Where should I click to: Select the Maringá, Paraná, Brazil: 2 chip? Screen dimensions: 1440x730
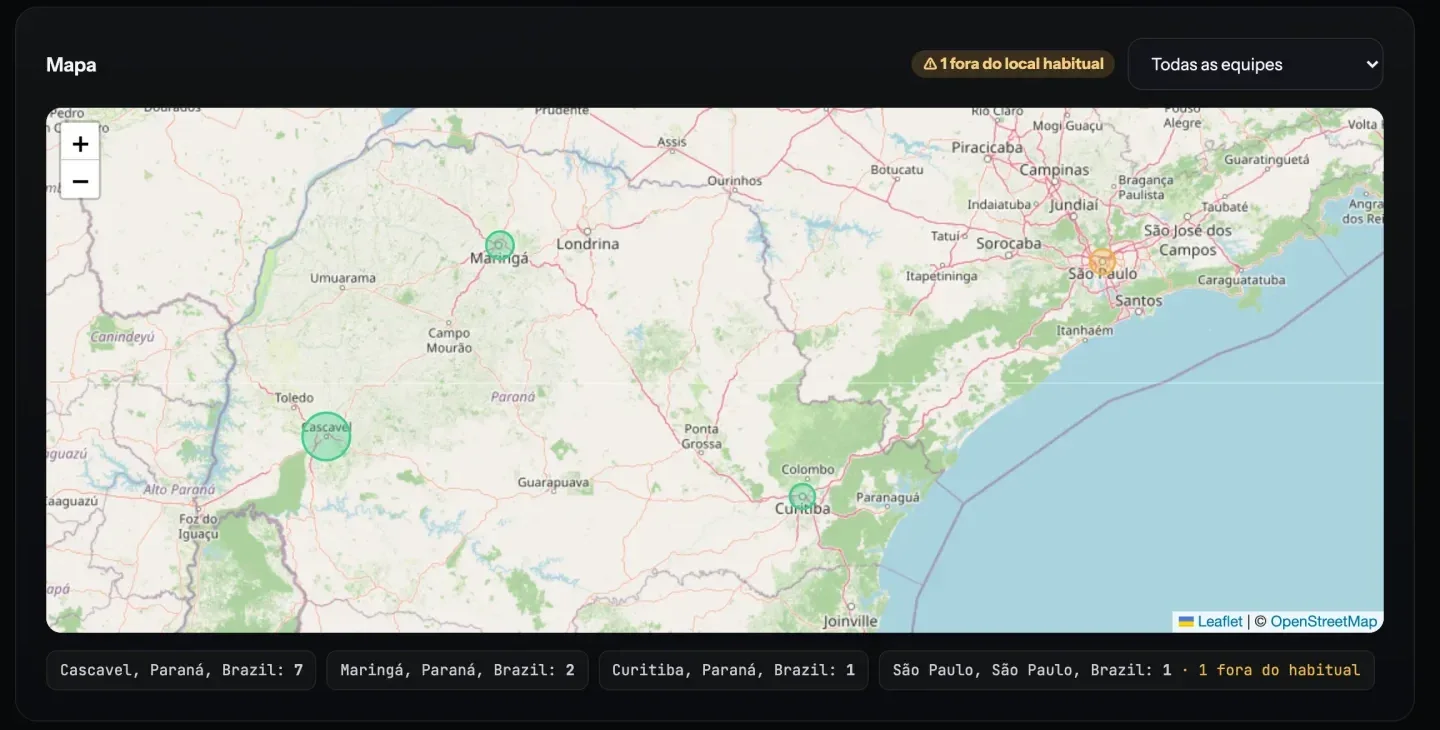tap(457, 670)
